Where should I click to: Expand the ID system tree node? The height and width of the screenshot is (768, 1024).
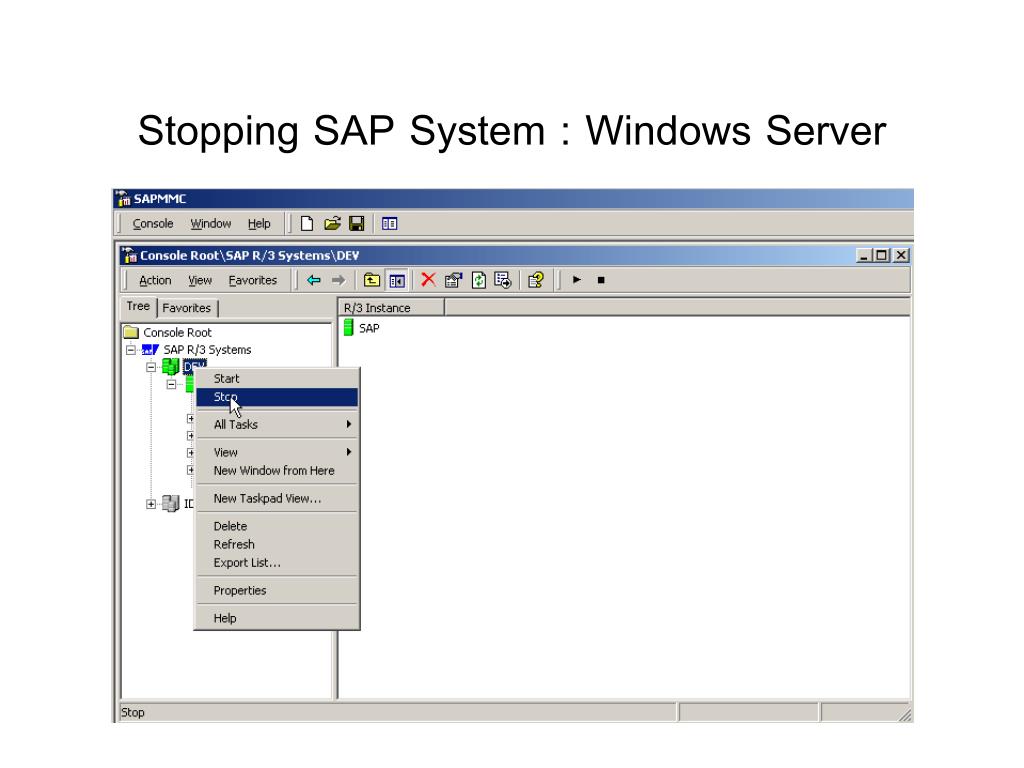click(151, 504)
